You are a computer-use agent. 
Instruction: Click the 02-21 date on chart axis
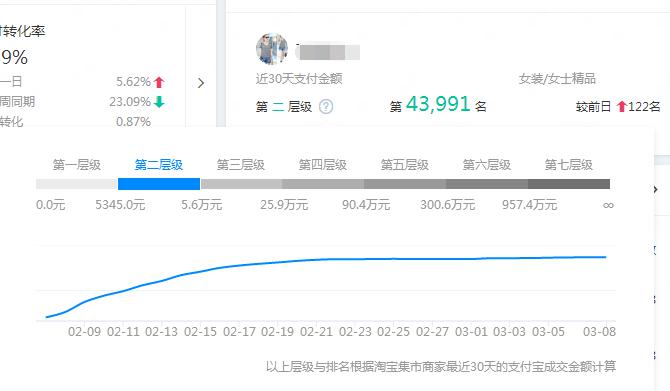pyautogui.click(x=316, y=332)
